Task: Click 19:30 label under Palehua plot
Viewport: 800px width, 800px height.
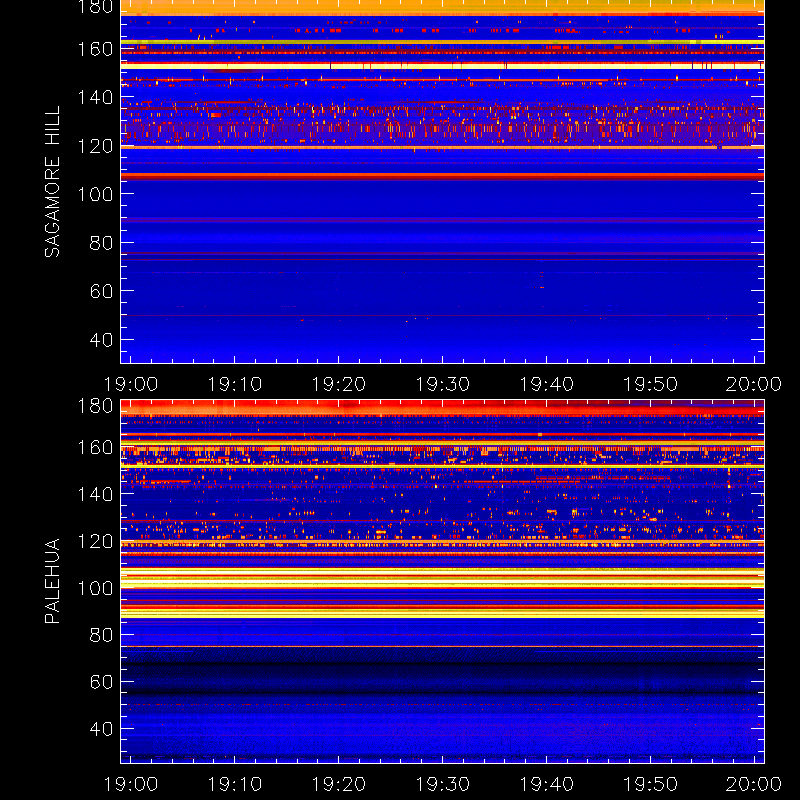Action: tap(442, 784)
